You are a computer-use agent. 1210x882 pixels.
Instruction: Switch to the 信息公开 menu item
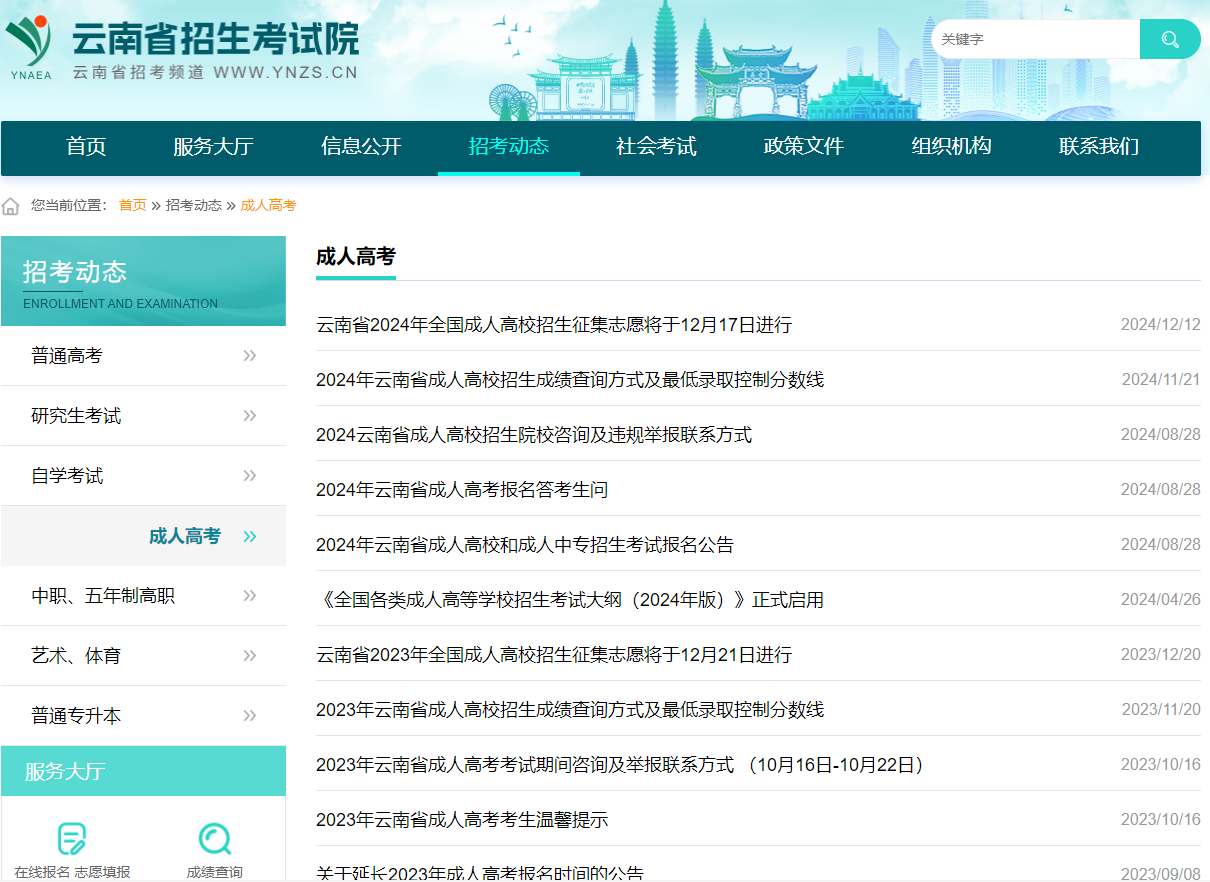362,147
